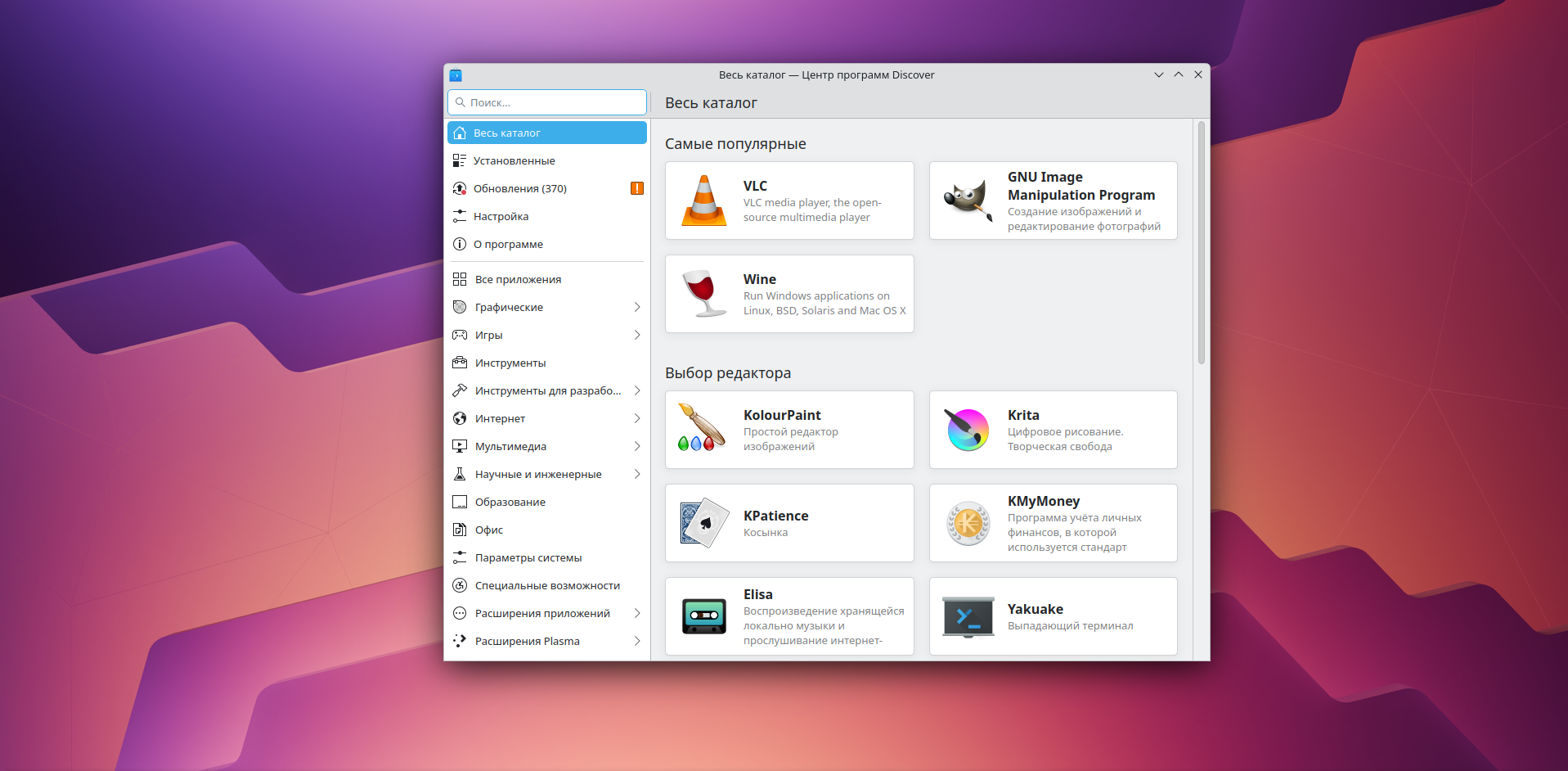The height and width of the screenshot is (771, 1568).
Task: Click the Косынка description text
Action: click(x=766, y=533)
